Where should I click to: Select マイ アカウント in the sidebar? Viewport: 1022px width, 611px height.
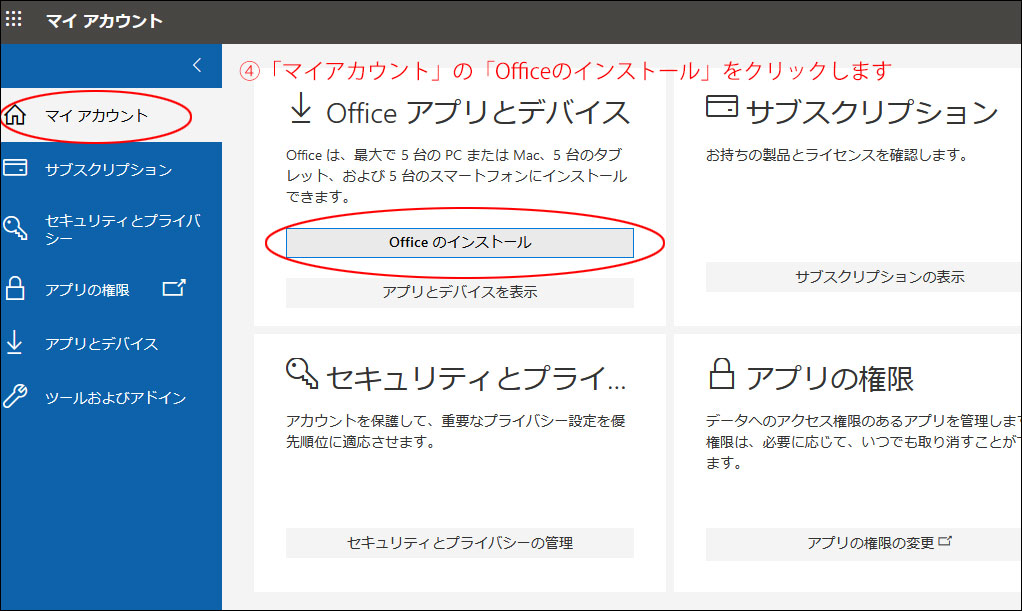(x=96, y=116)
